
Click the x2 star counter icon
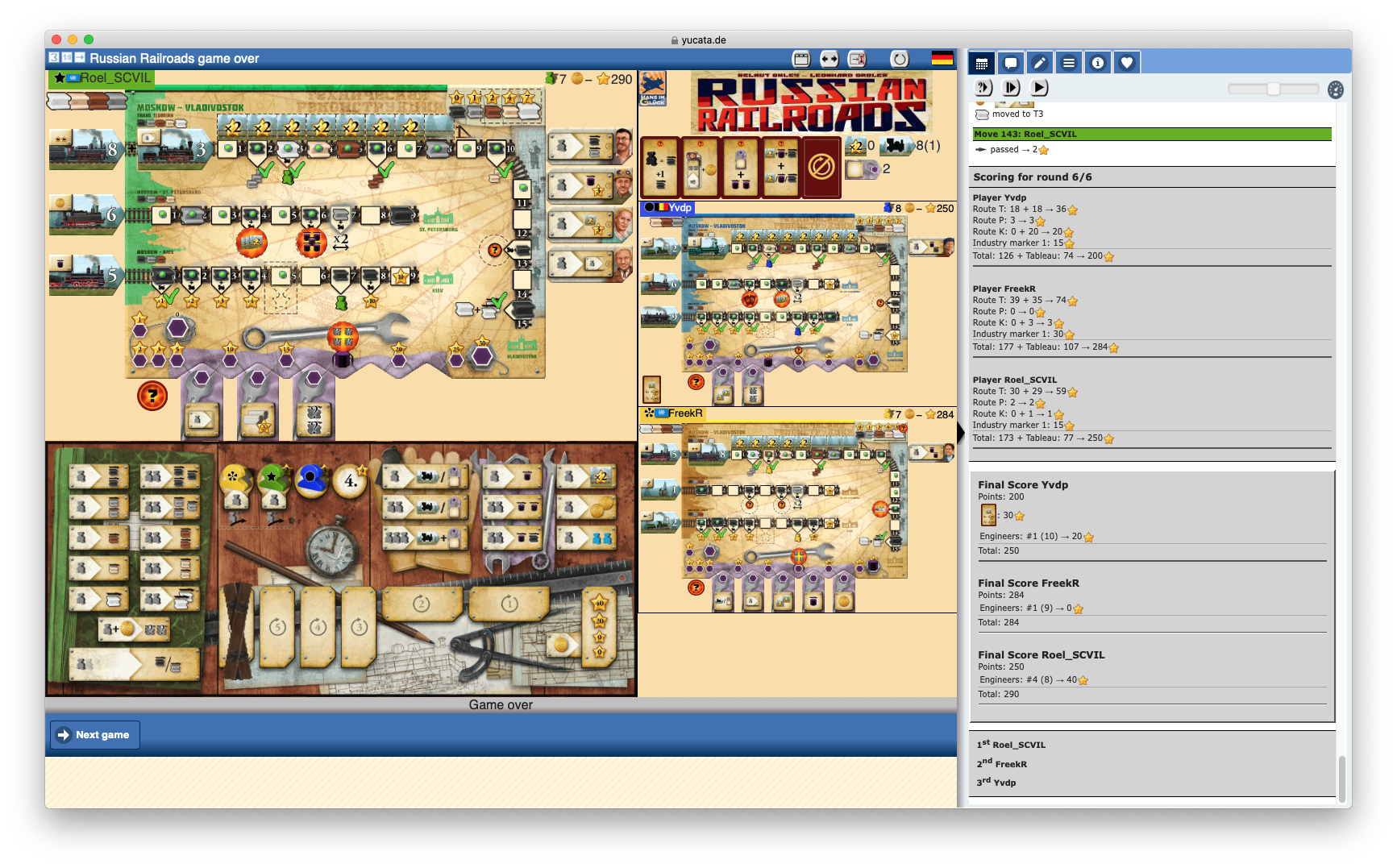854,146
